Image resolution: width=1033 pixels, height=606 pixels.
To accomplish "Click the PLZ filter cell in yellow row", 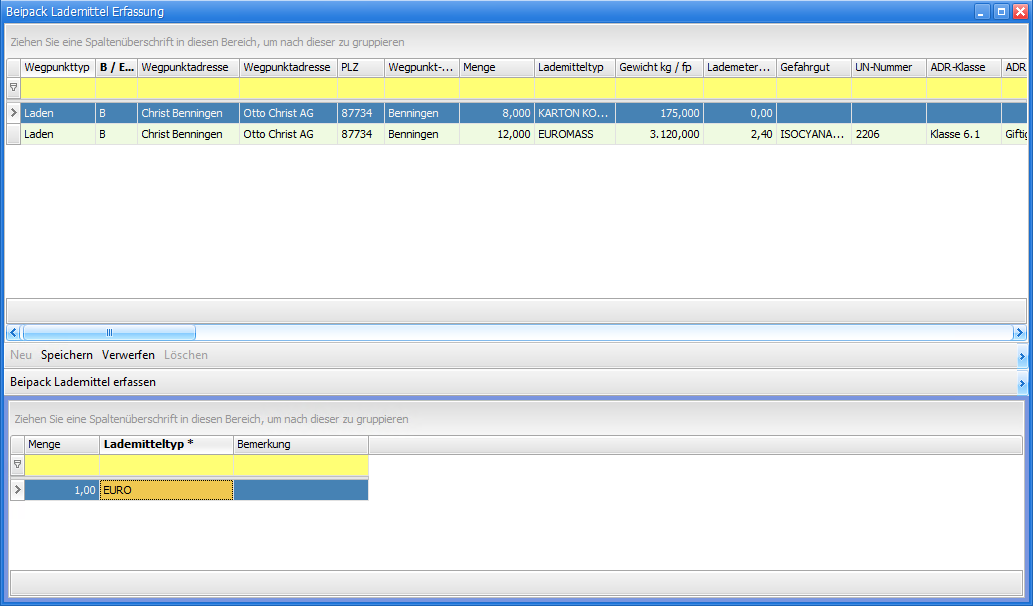I will [x=360, y=88].
